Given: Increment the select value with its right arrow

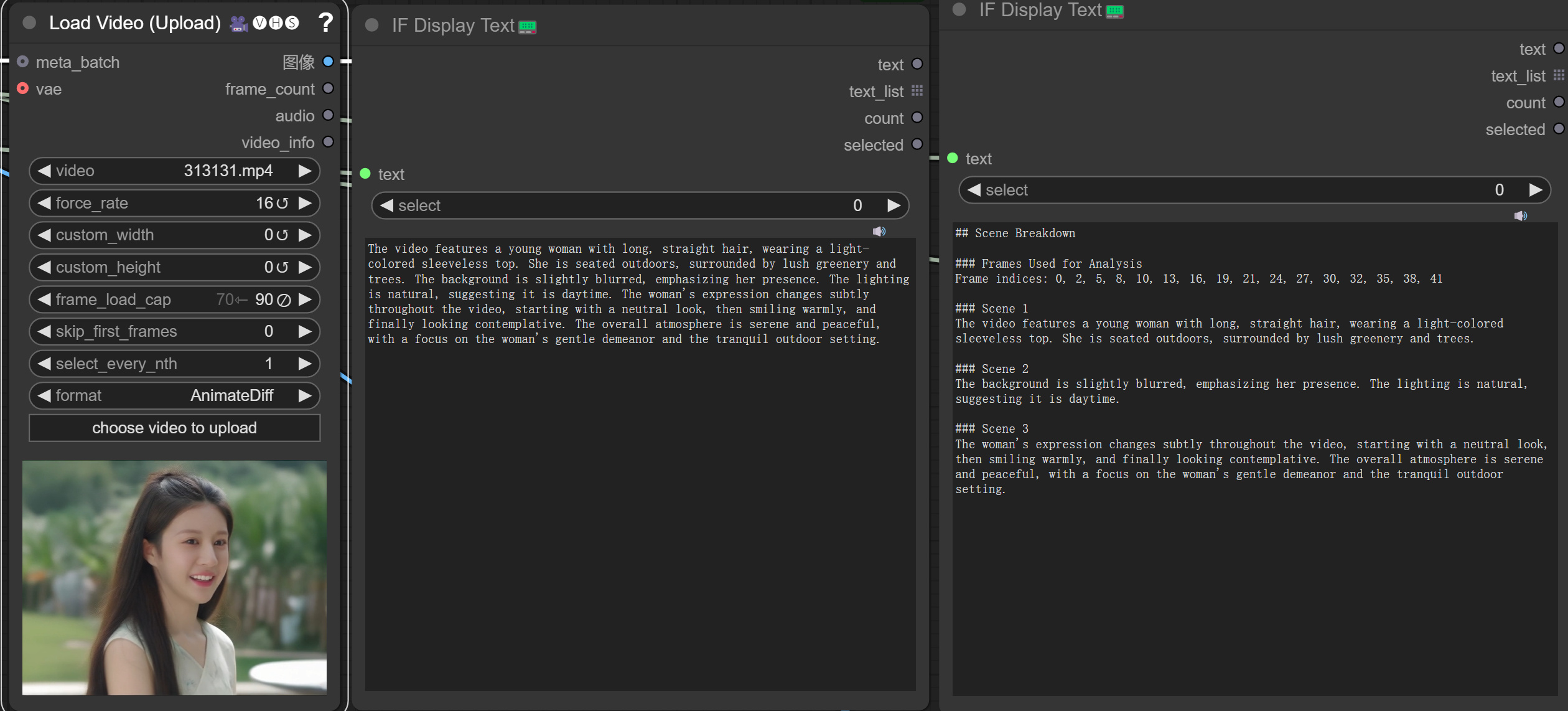Looking at the screenshot, I should click(x=894, y=205).
